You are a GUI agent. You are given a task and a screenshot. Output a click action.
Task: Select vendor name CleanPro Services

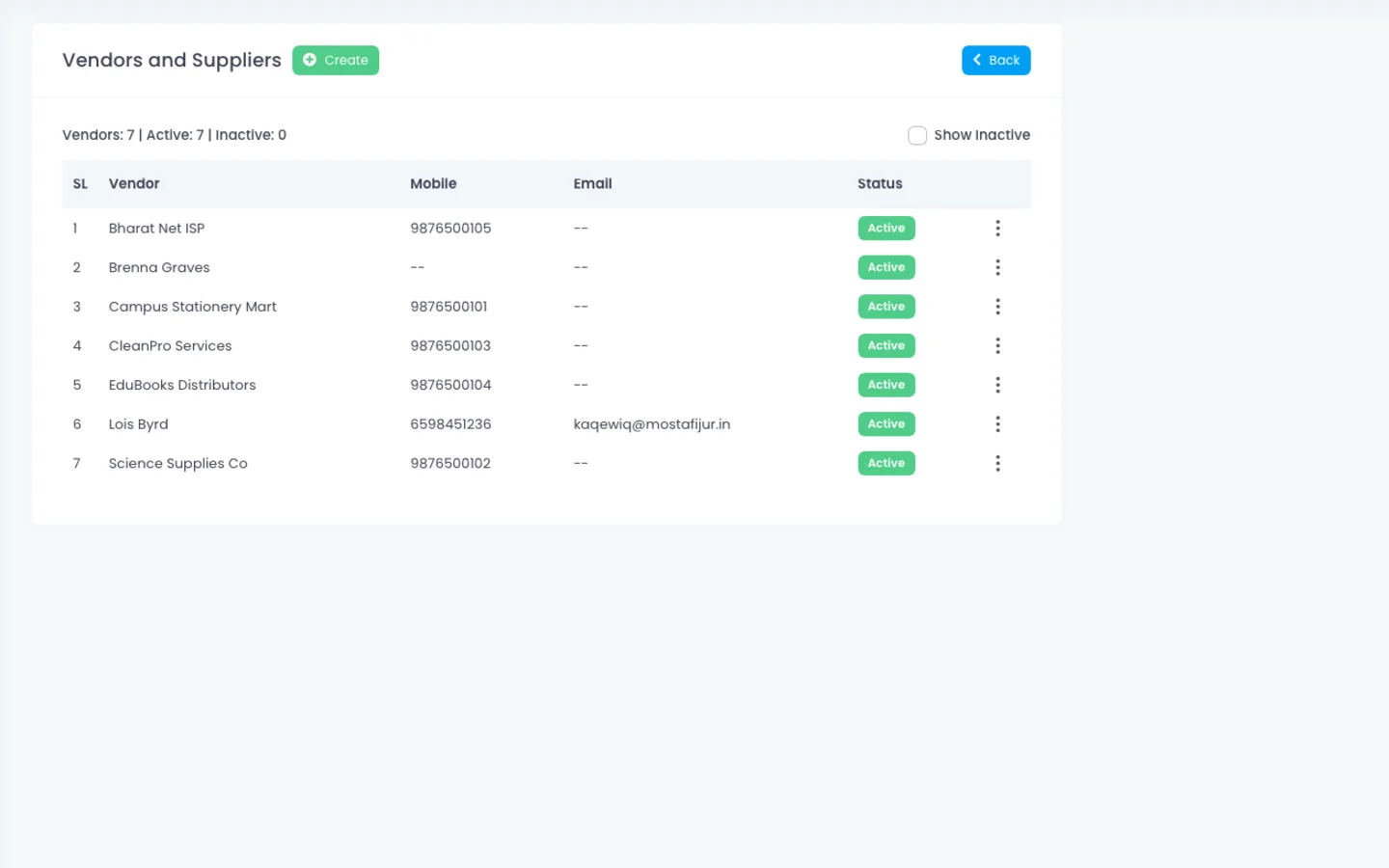pos(170,345)
